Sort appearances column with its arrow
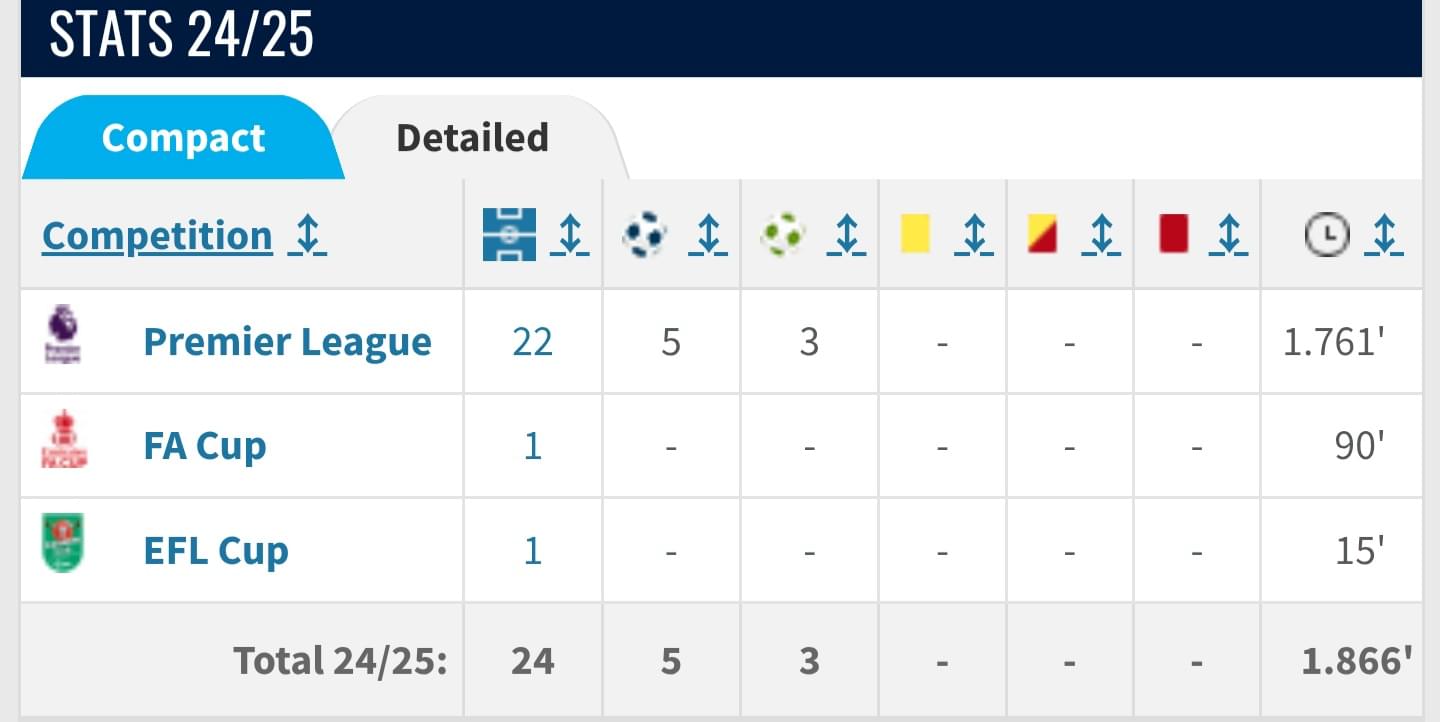The width and height of the screenshot is (1440, 722). click(x=570, y=235)
